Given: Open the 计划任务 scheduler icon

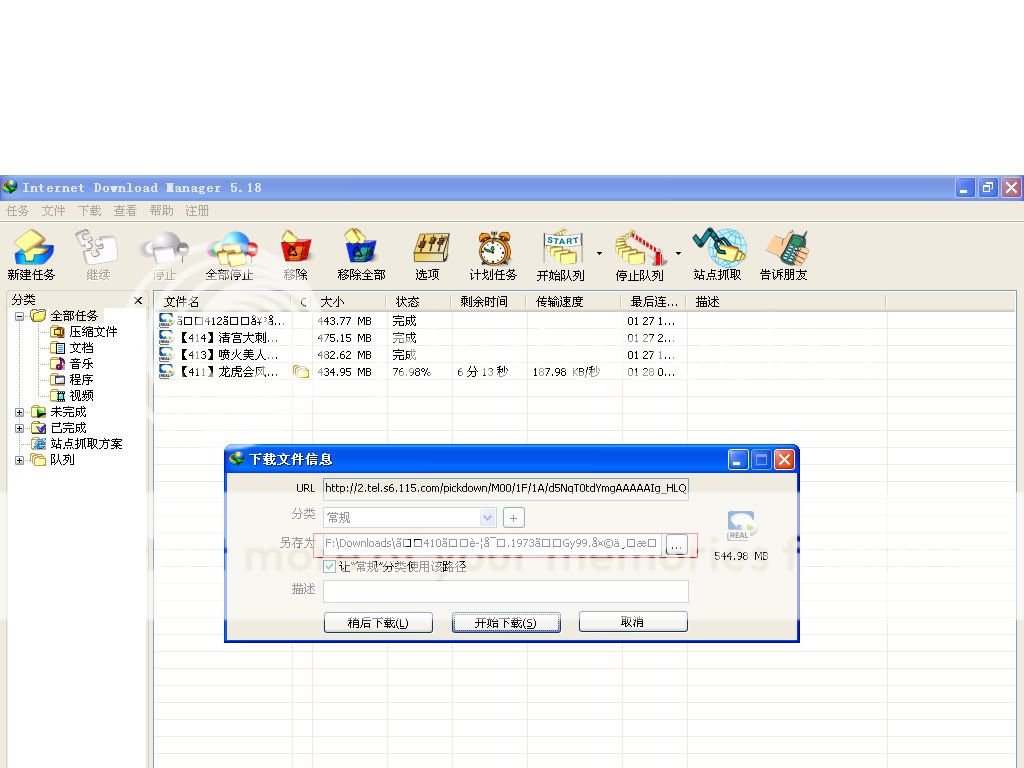Looking at the screenshot, I should [x=493, y=248].
